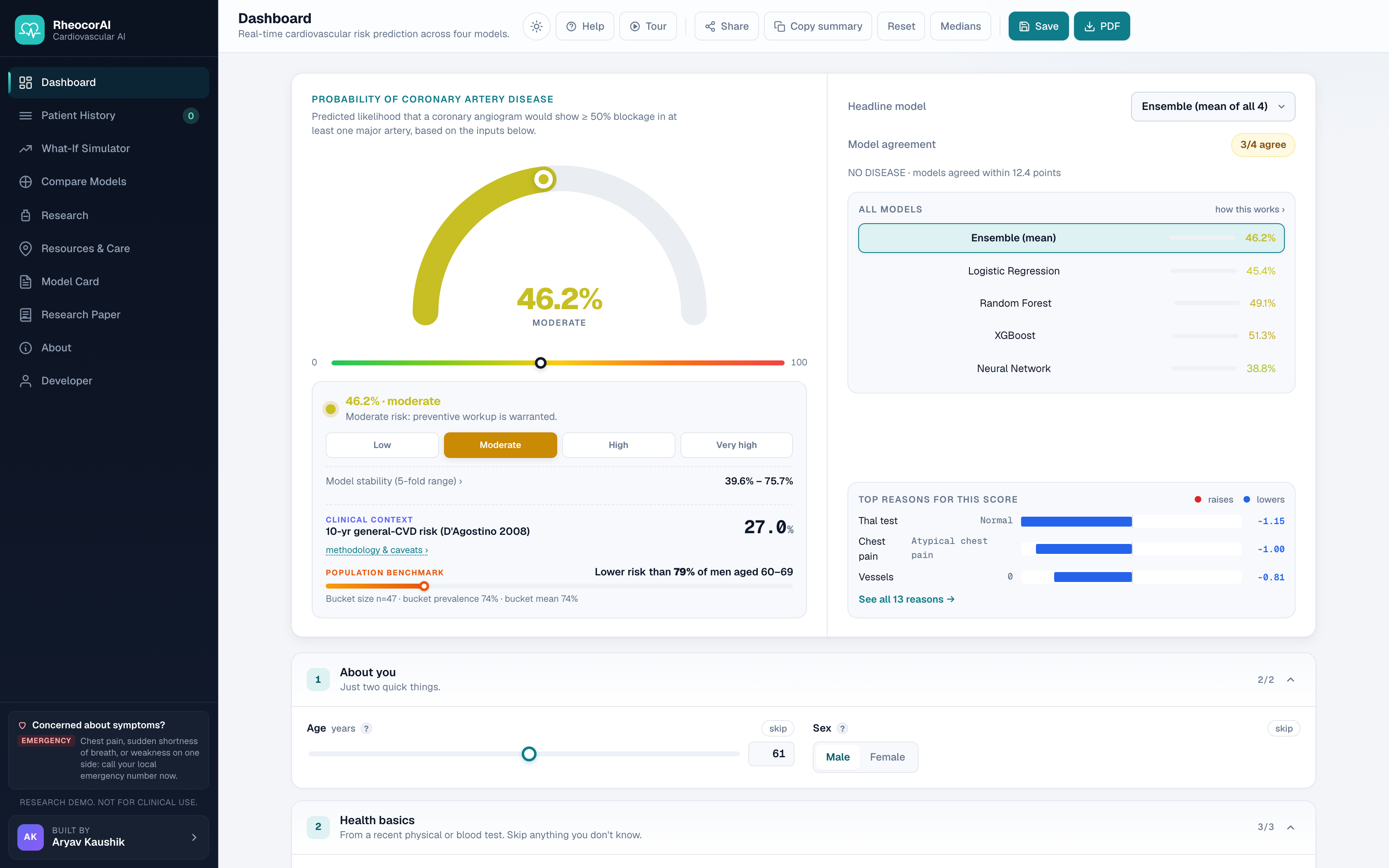Click the Share icon
The width and height of the screenshot is (1389, 868).
(x=710, y=26)
